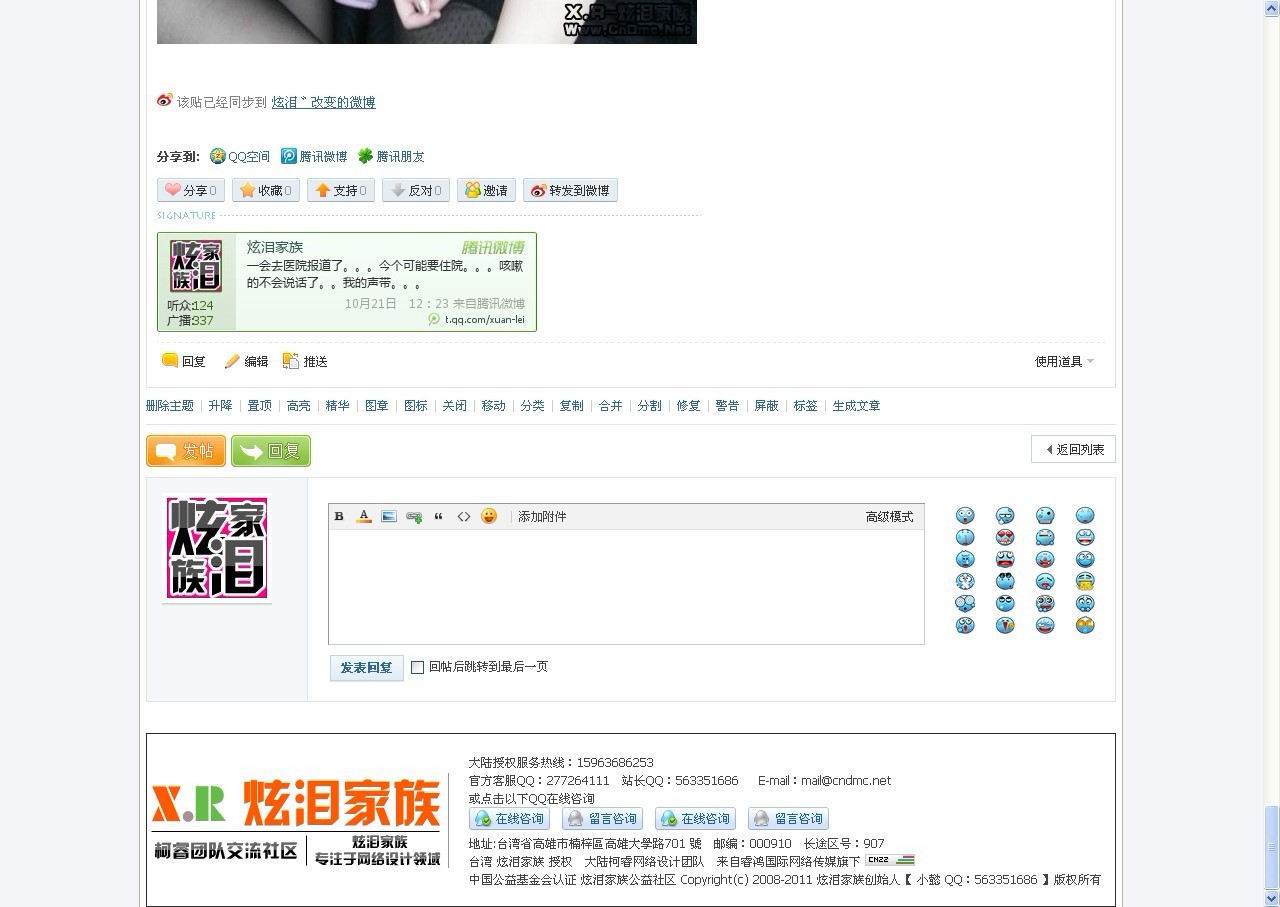Click 炫泪家族 name in signature card

(x=275, y=247)
